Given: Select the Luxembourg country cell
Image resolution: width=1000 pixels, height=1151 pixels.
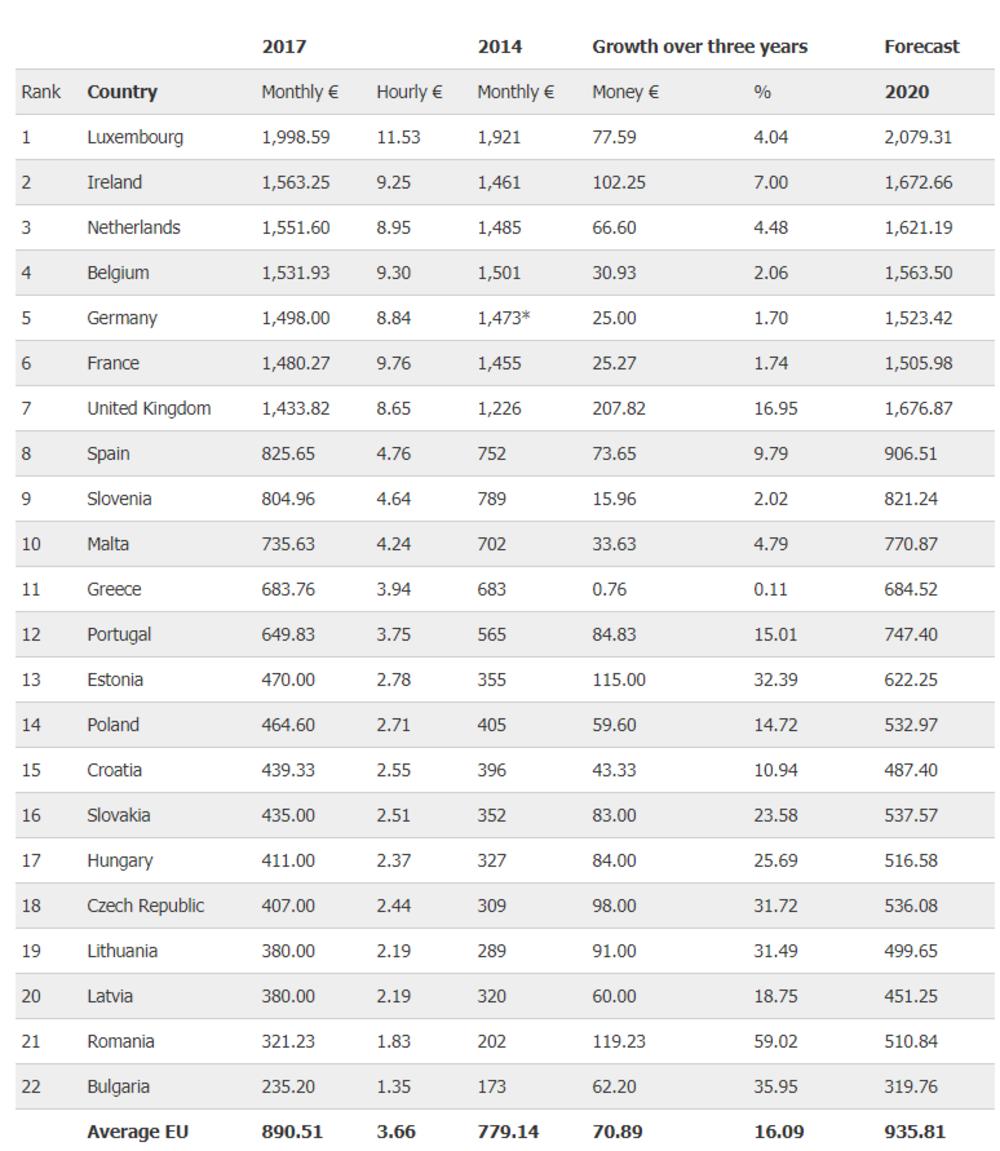Looking at the screenshot, I should (135, 137).
